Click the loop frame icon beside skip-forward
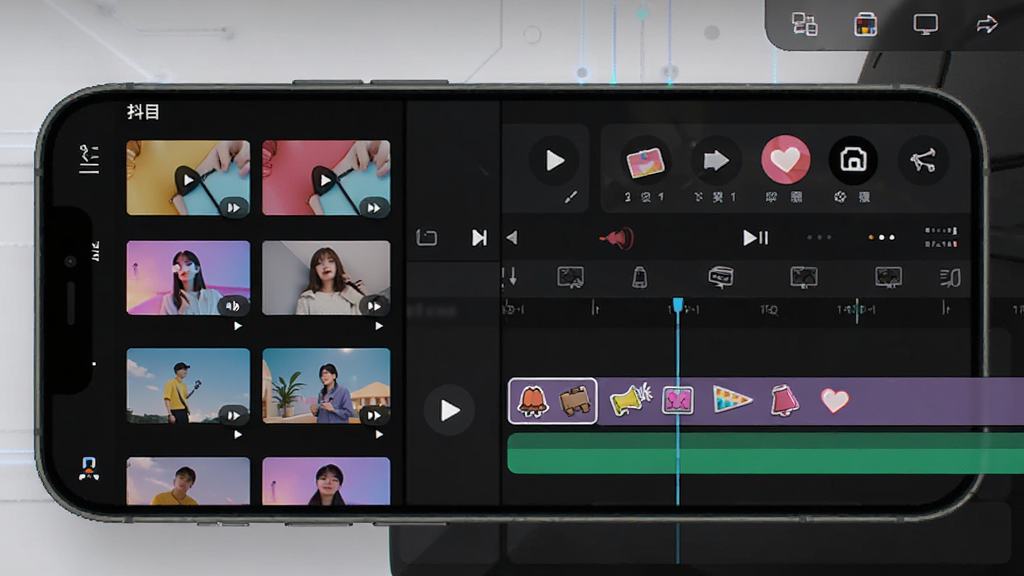Viewport: 1024px width, 576px height. [x=426, y=238]
